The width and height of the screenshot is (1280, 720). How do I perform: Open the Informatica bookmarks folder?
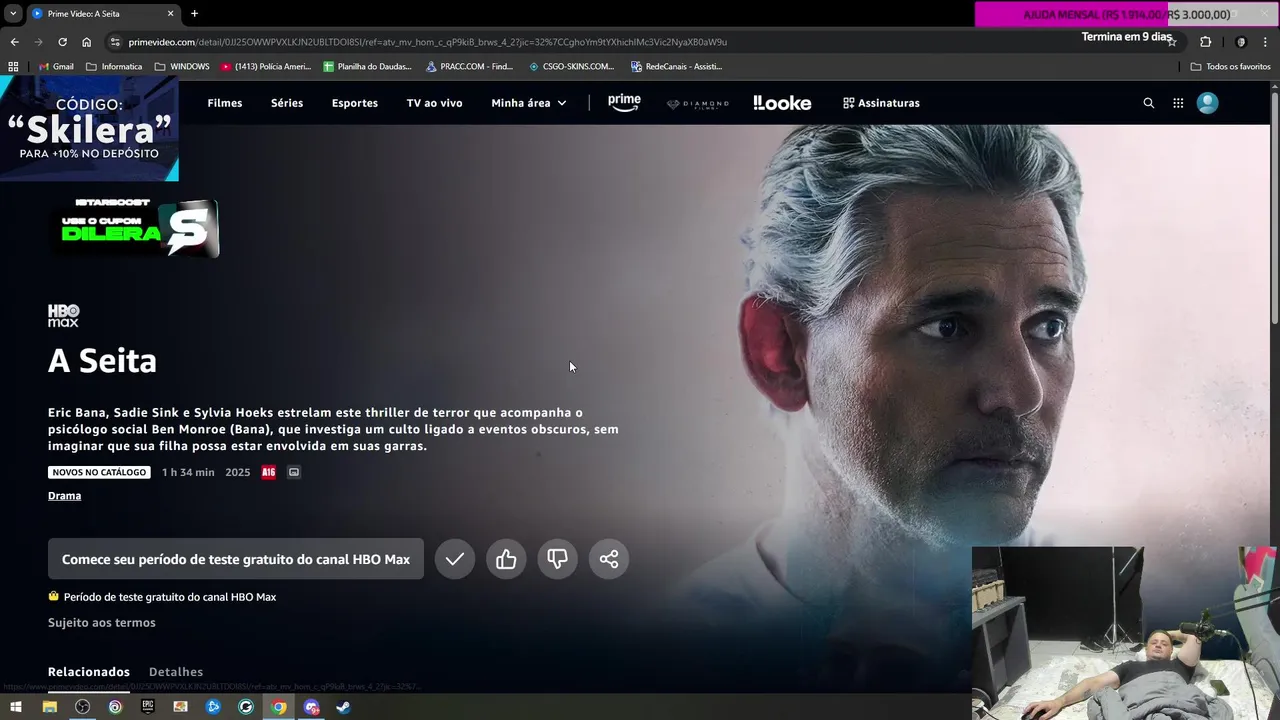tap(114, 67)
